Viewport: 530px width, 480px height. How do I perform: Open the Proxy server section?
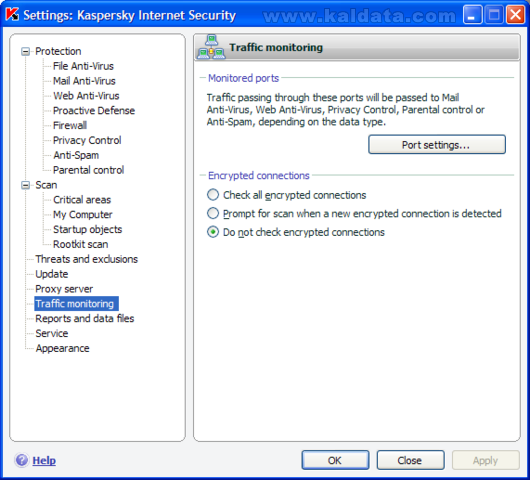coord(64,289)
